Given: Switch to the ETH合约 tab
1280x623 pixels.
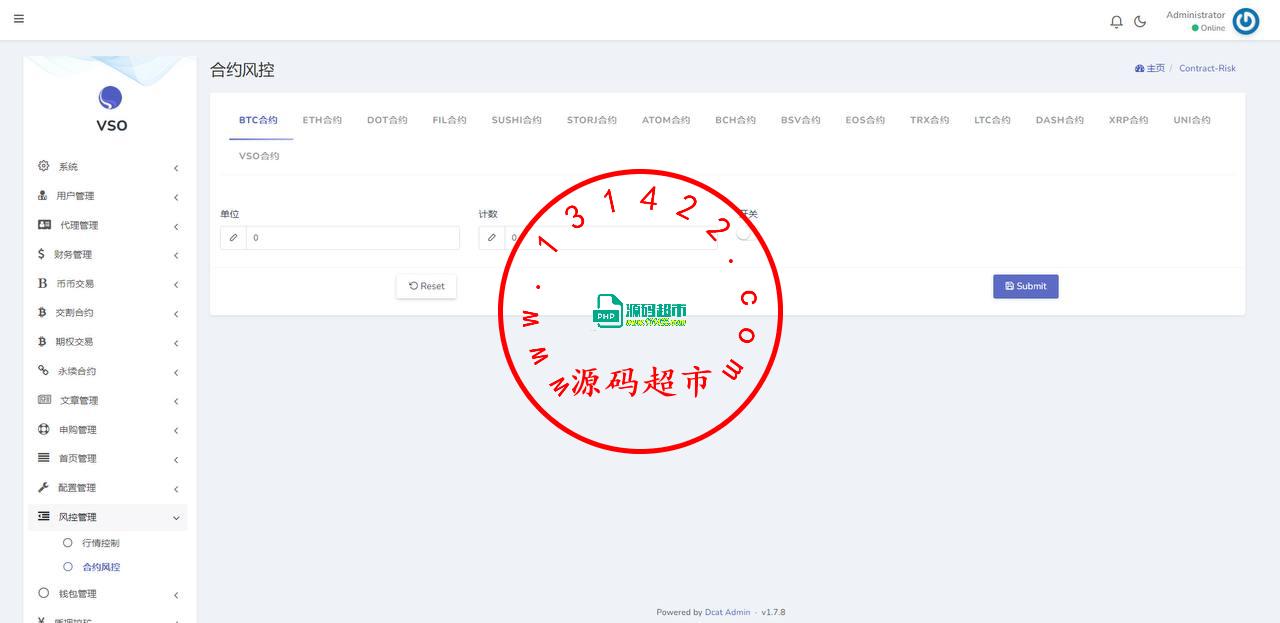Looking at the screenshot, I should pos(322,120).
